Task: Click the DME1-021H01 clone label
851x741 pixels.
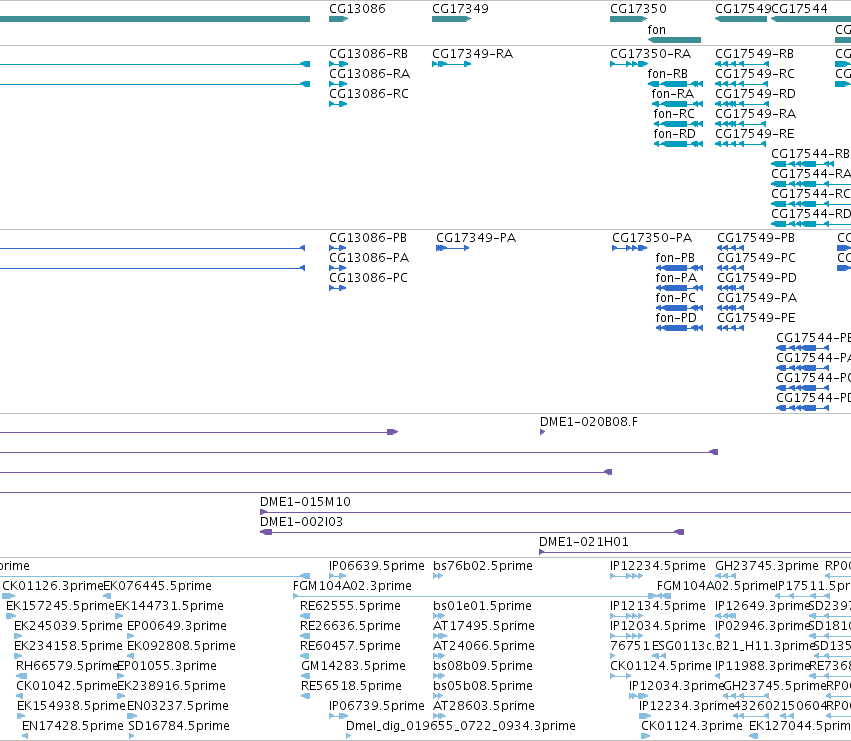Action: click(584, 542)
